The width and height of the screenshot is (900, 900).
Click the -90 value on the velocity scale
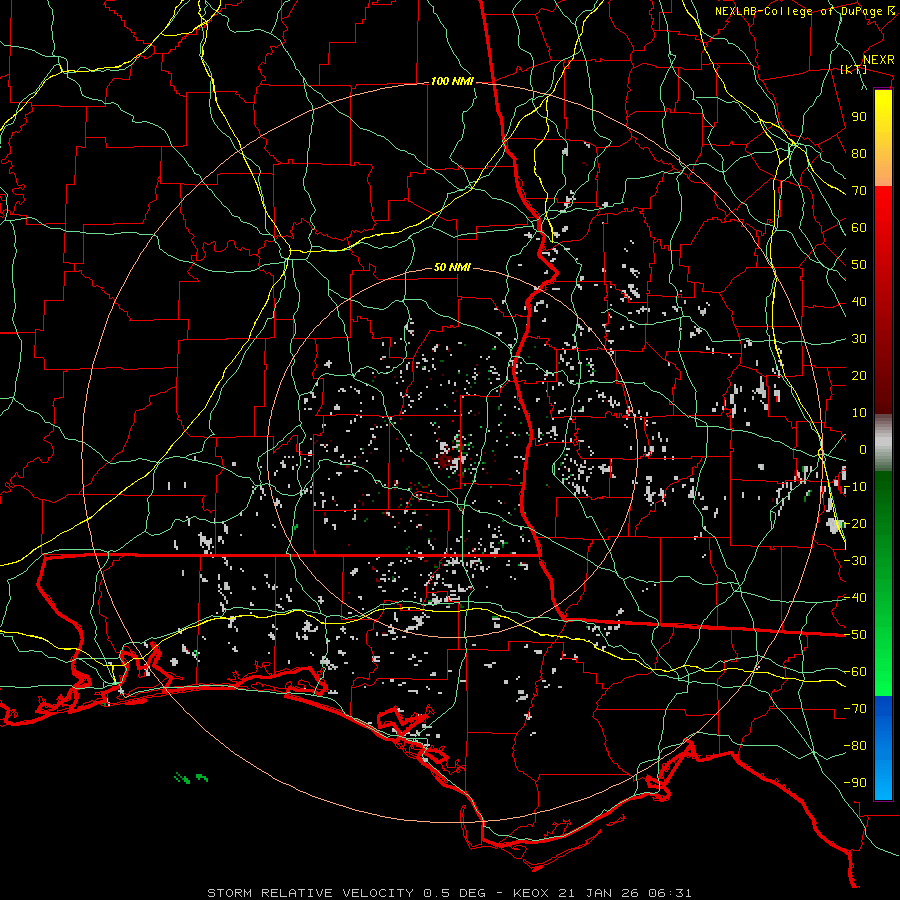click(855, 783)
